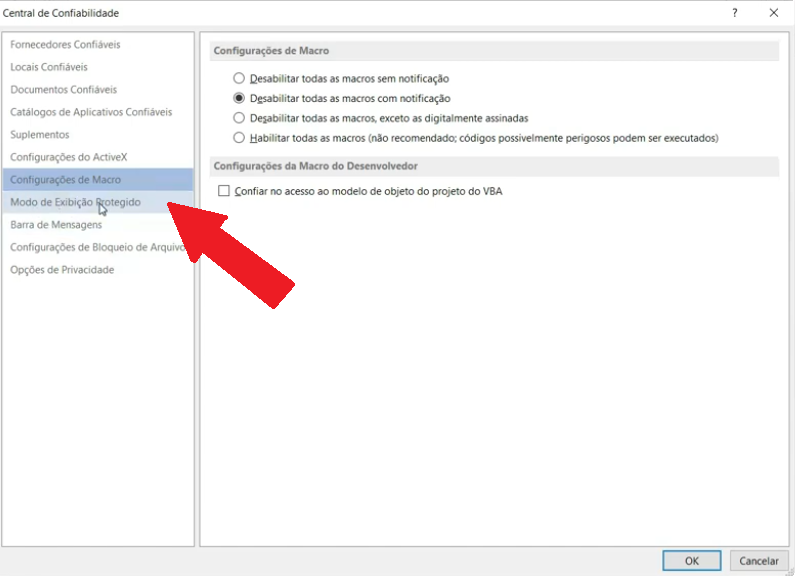Go to Documentos Confiáveis category
The height and width of the screenshot is (576, 795).
[63, 90]
